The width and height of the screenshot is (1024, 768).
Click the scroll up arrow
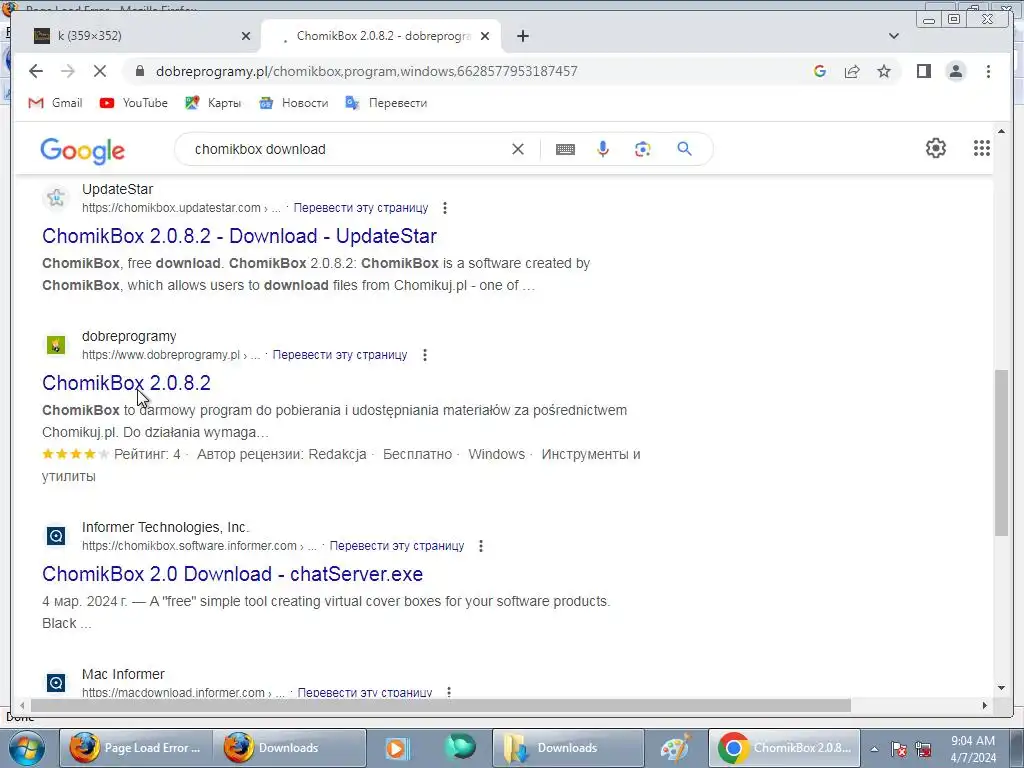point(1001,131)
